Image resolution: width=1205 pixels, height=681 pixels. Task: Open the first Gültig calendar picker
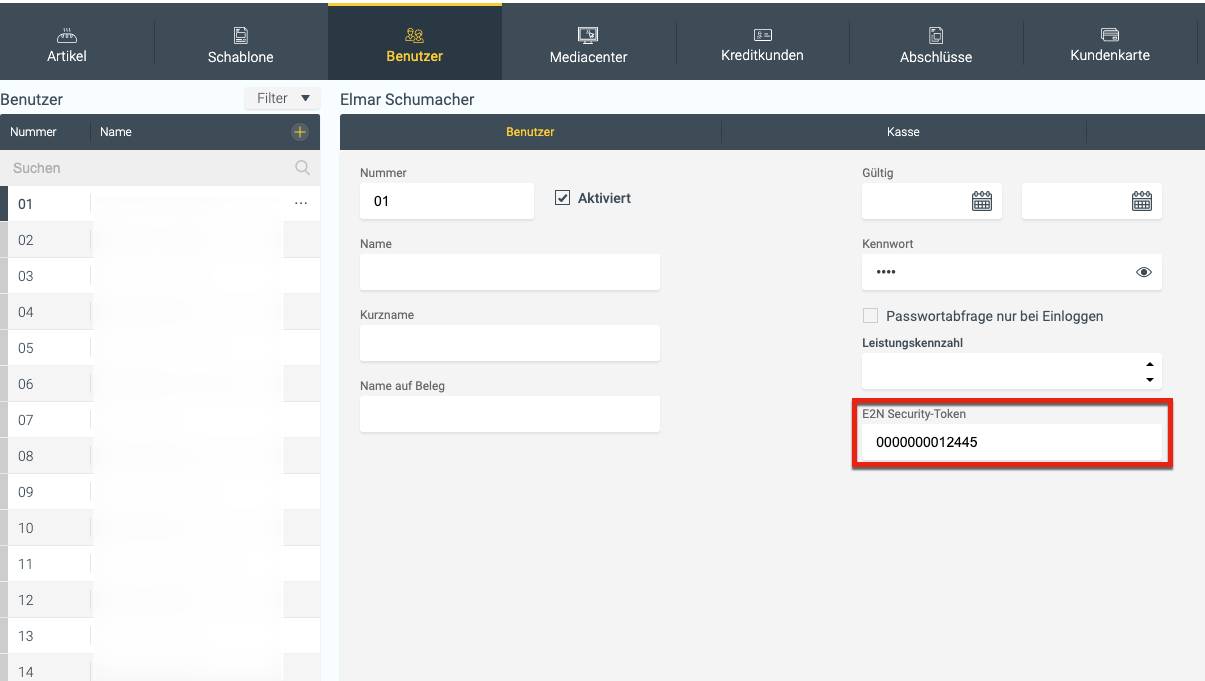click(x=981, y=201)
